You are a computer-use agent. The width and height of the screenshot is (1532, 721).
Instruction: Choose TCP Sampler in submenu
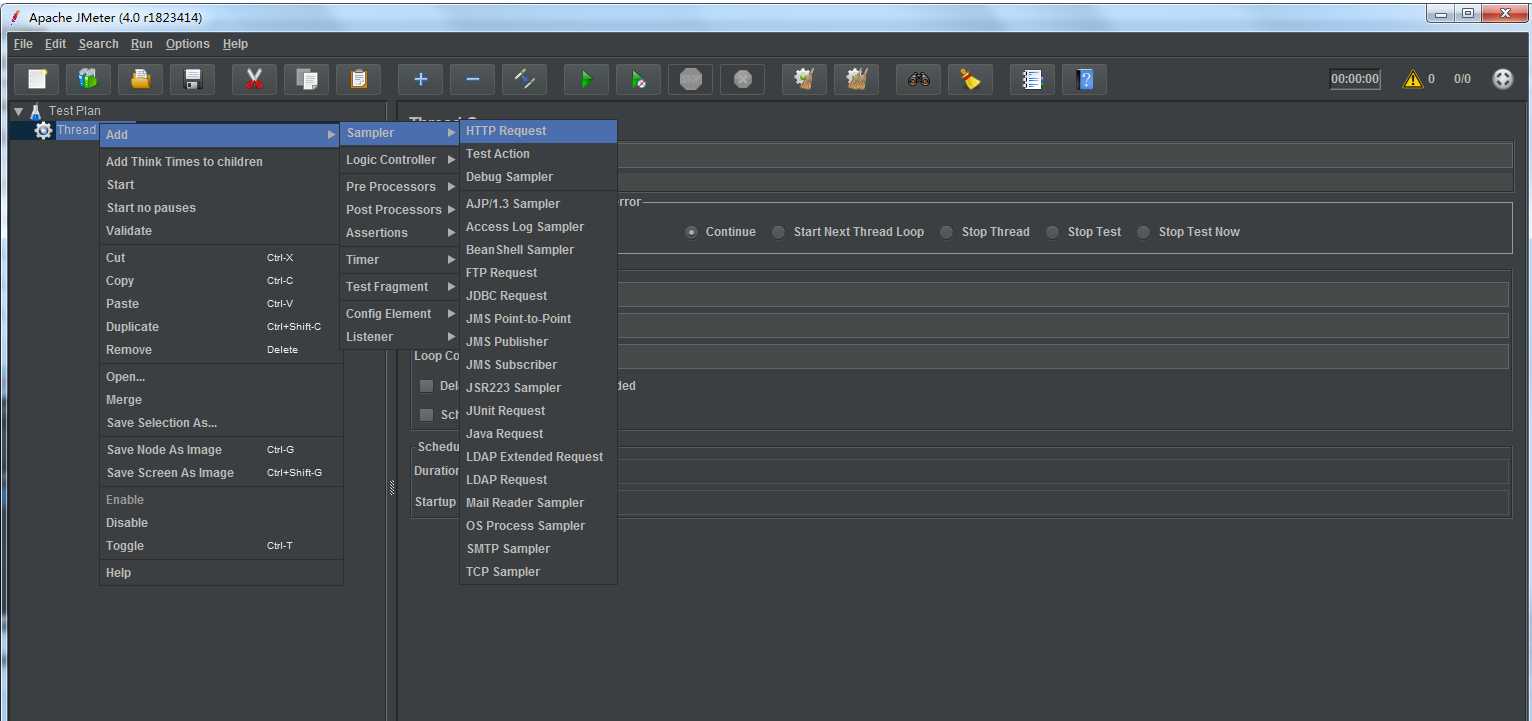pos(538,572)
